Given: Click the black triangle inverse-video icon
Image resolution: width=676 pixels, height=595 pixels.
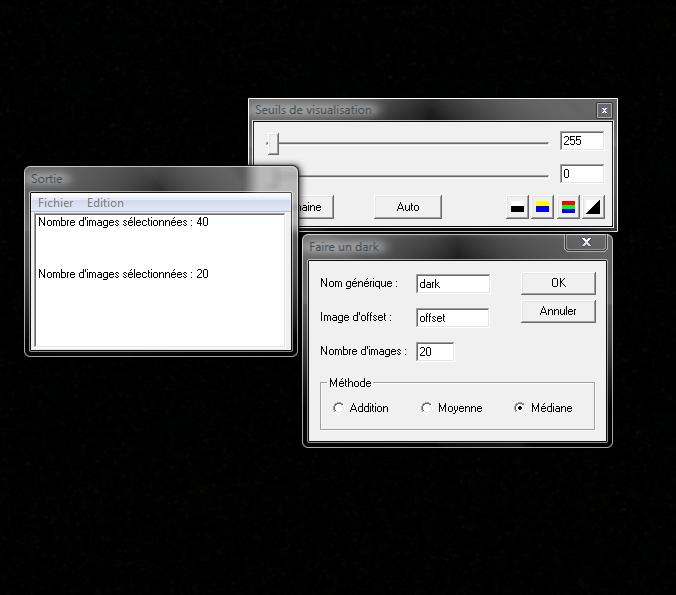Looking at the screenshot, I should point(593,207).
